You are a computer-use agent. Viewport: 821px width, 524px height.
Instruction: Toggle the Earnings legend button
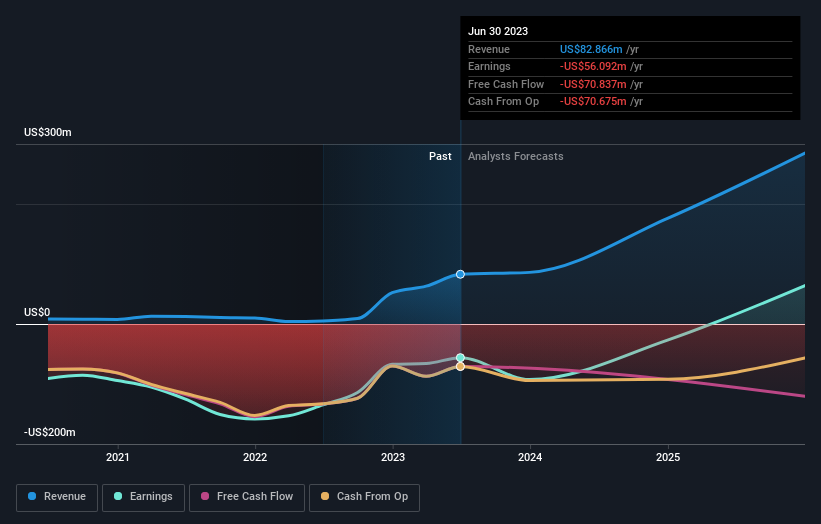(x=143, y=497)
